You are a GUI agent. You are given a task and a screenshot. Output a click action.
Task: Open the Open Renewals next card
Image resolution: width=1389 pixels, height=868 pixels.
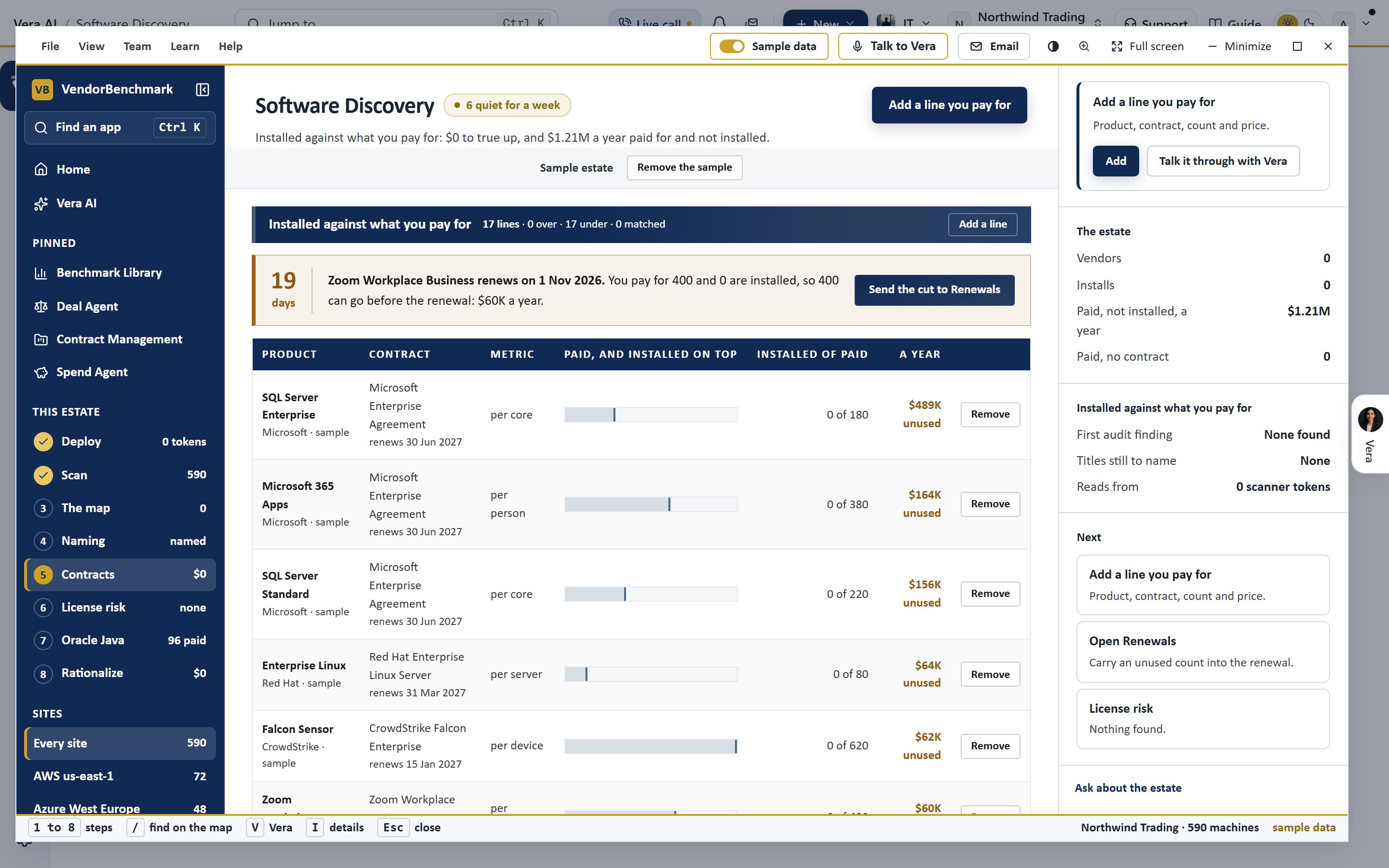[x=1203, y=651]
